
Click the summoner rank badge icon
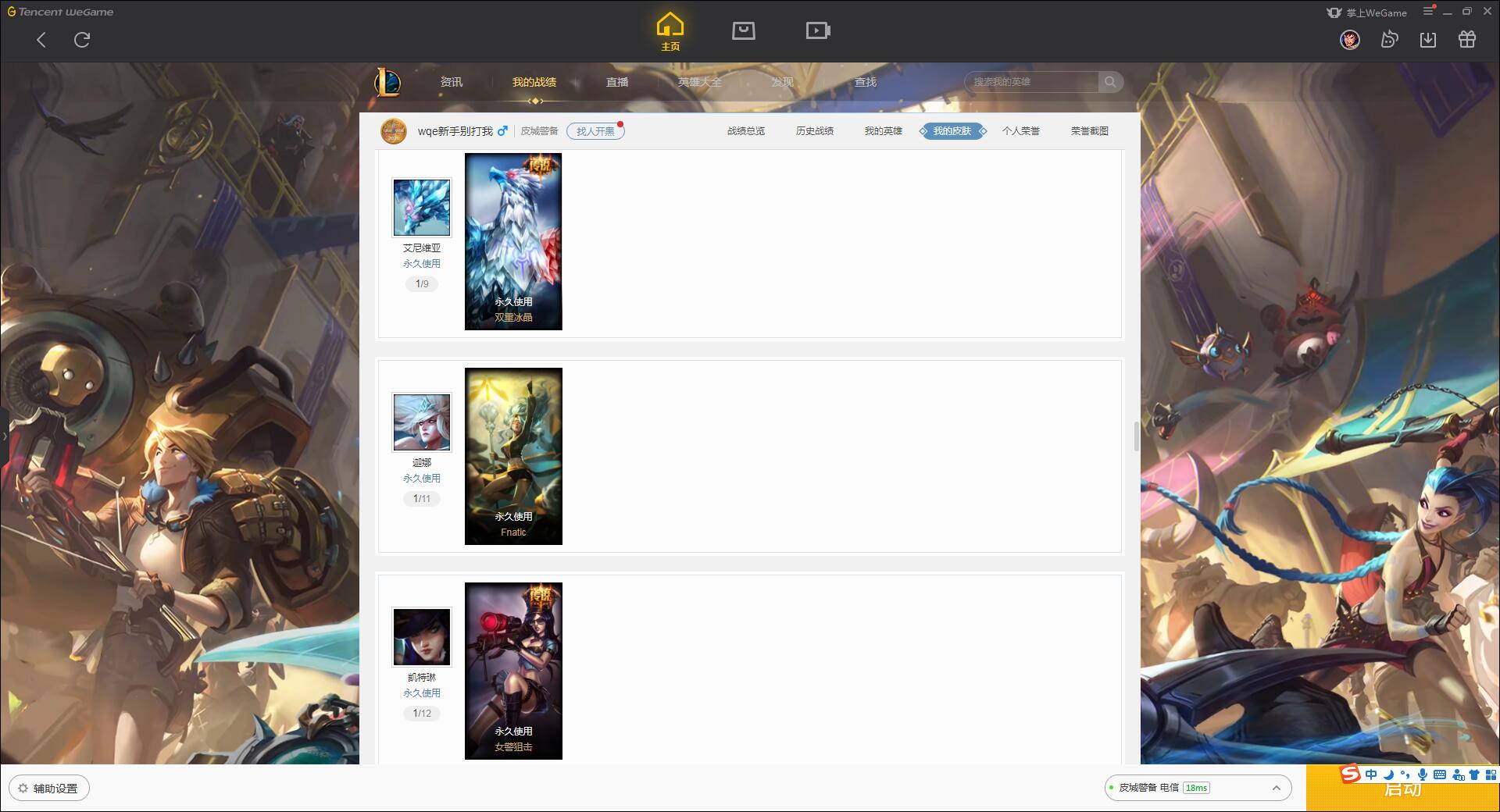coord(394,131)
